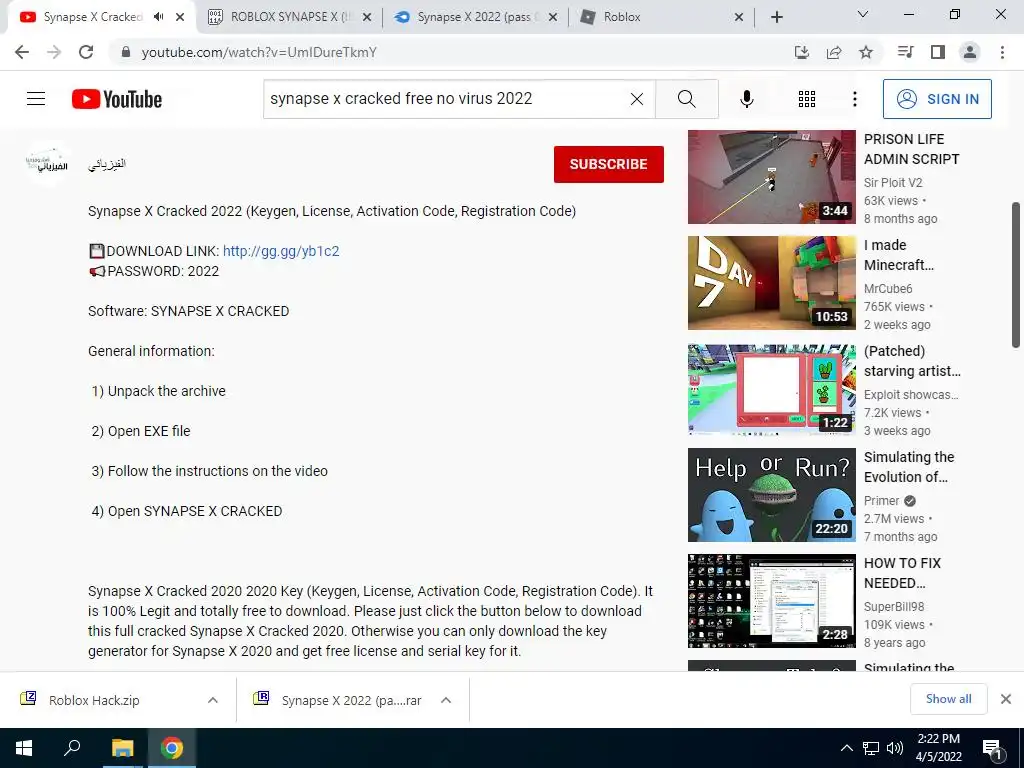Click the Chrome taskbar icon

[172, 748]
